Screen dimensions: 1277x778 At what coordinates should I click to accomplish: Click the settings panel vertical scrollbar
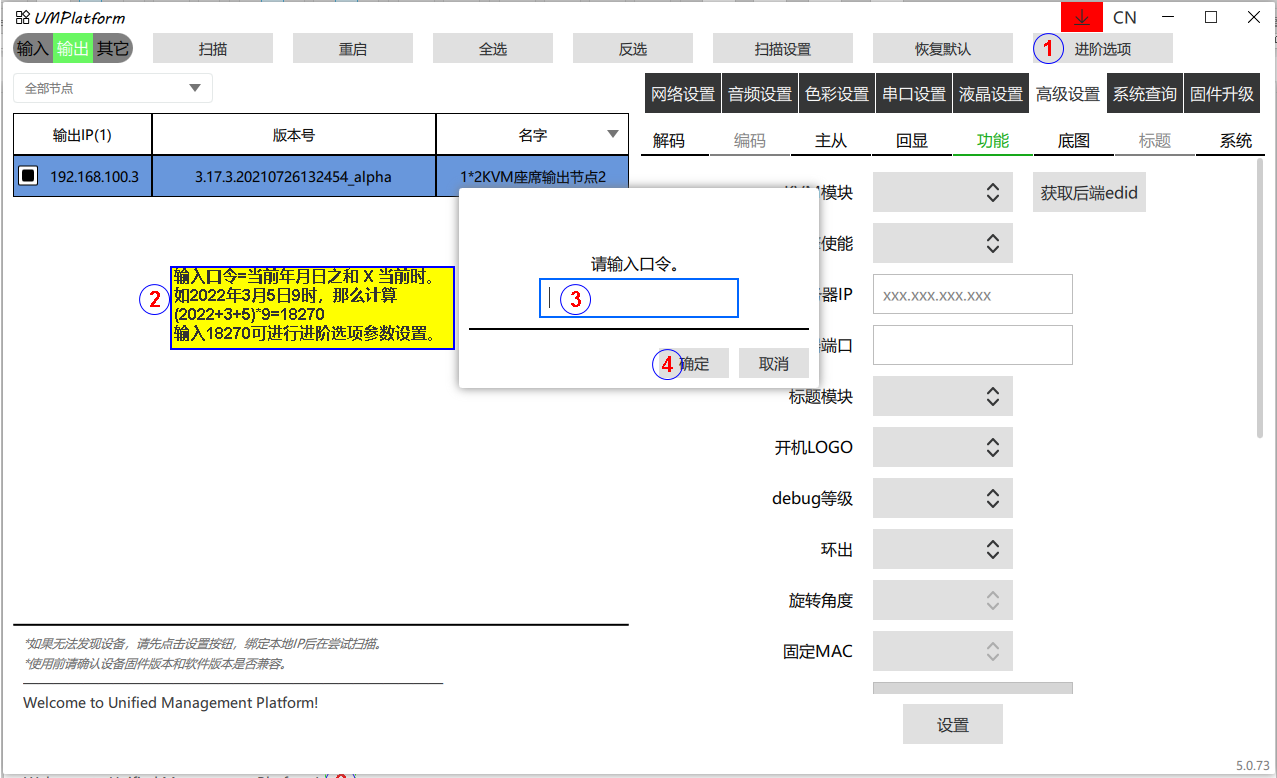1259,300
